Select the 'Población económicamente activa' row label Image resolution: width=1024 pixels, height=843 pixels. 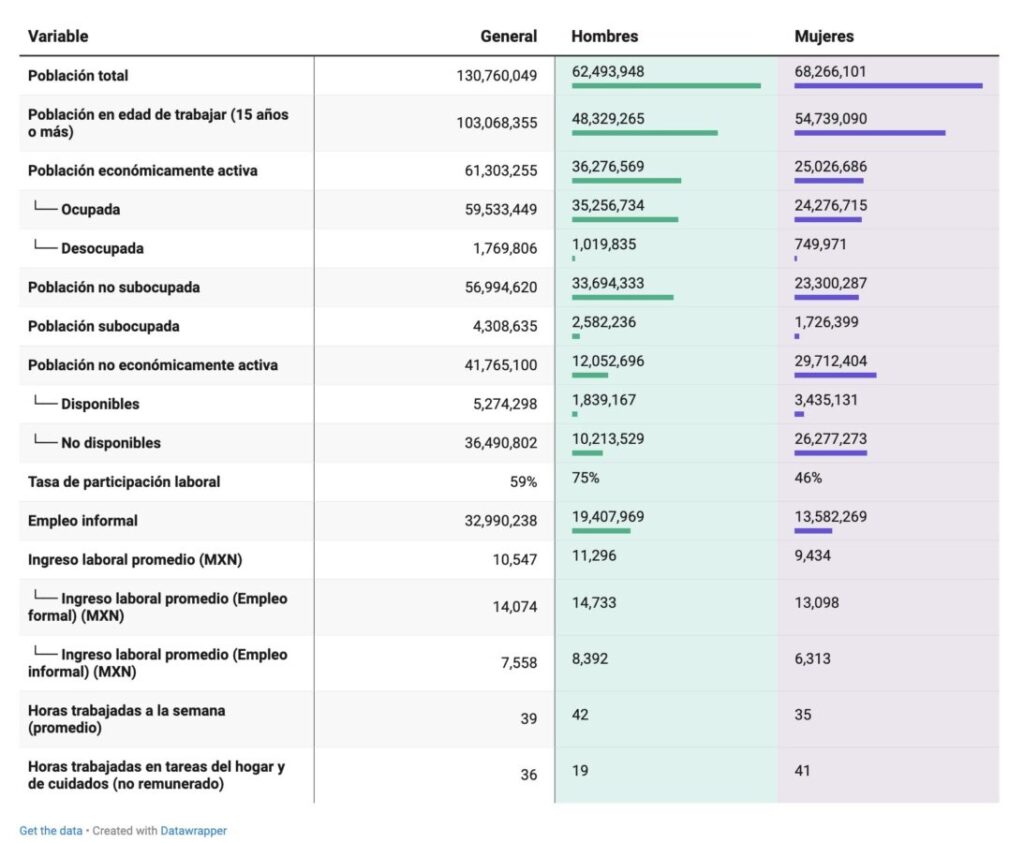coord(142,171)
